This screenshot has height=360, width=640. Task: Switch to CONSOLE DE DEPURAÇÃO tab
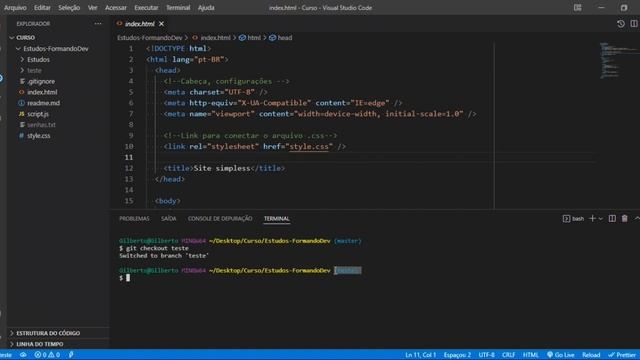(x=220, y=219)
